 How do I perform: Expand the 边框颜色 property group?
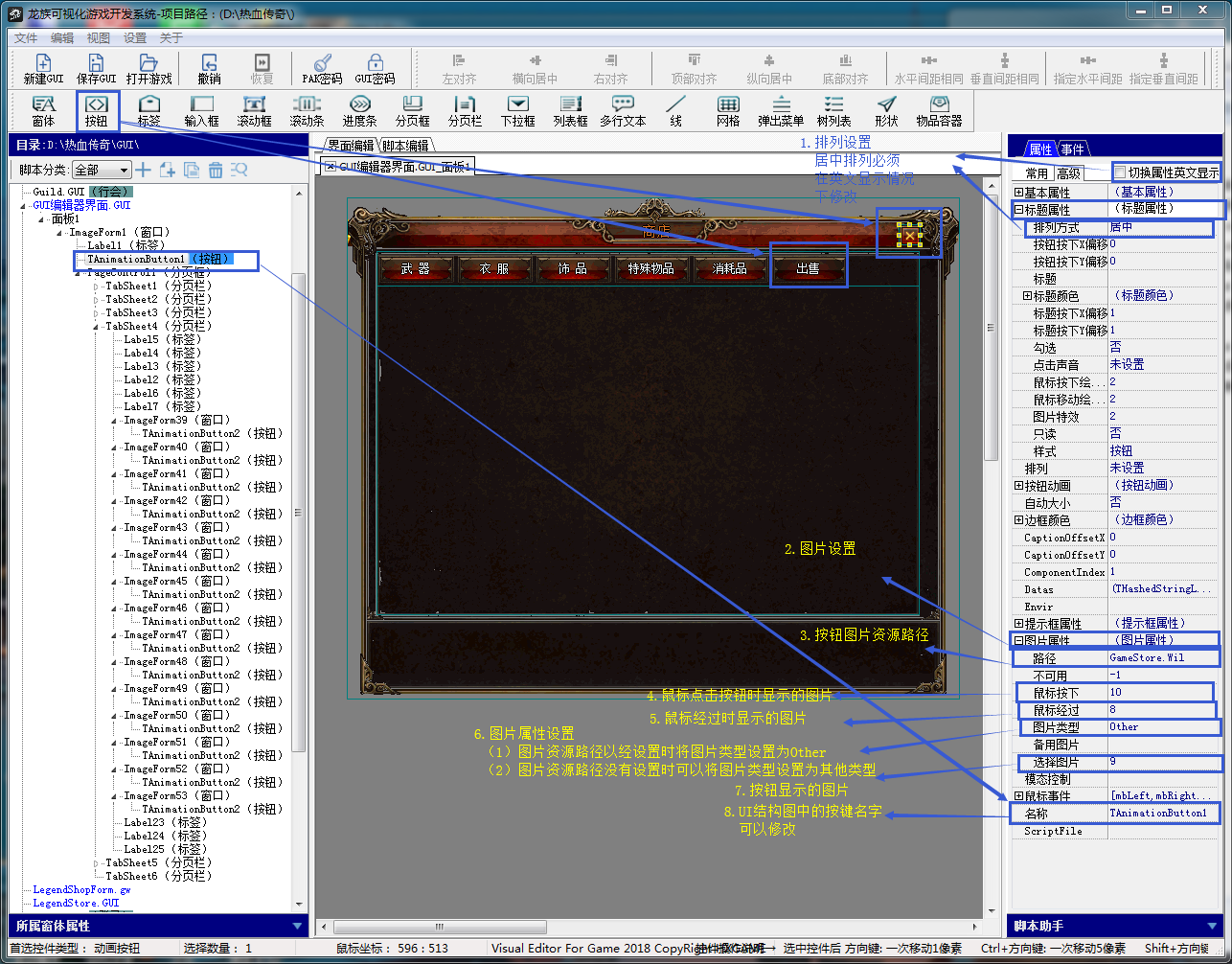(x=1018, y=520)
